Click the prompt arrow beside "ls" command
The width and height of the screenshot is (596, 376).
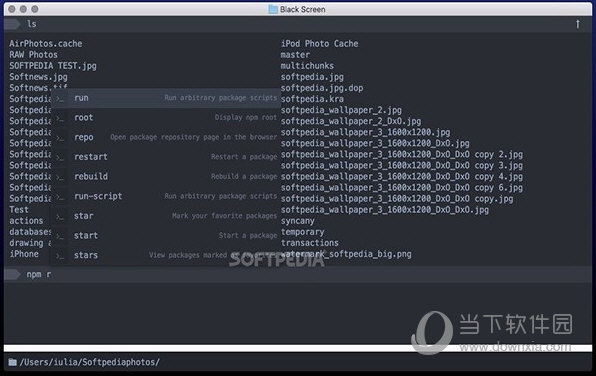11,24
